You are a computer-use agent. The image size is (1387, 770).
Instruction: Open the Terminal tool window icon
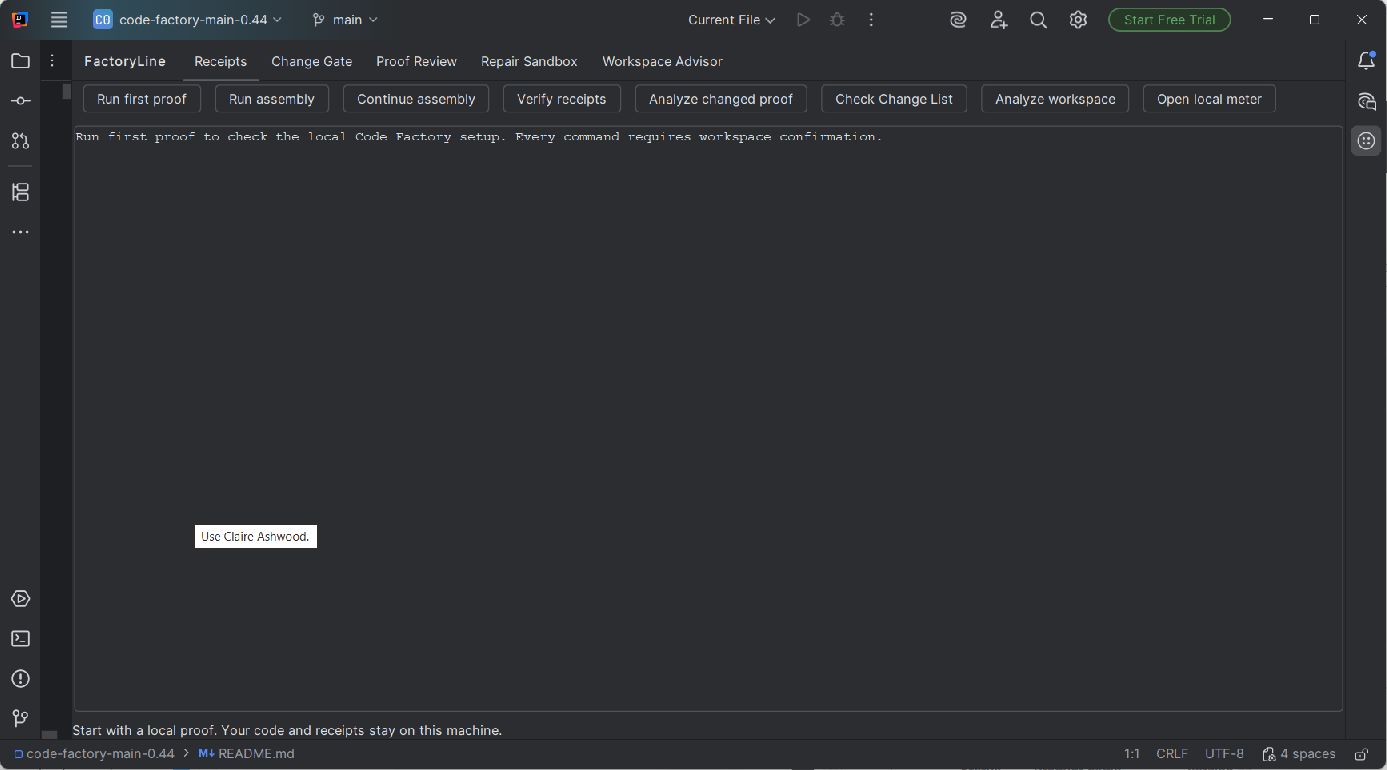coord(20,639)
